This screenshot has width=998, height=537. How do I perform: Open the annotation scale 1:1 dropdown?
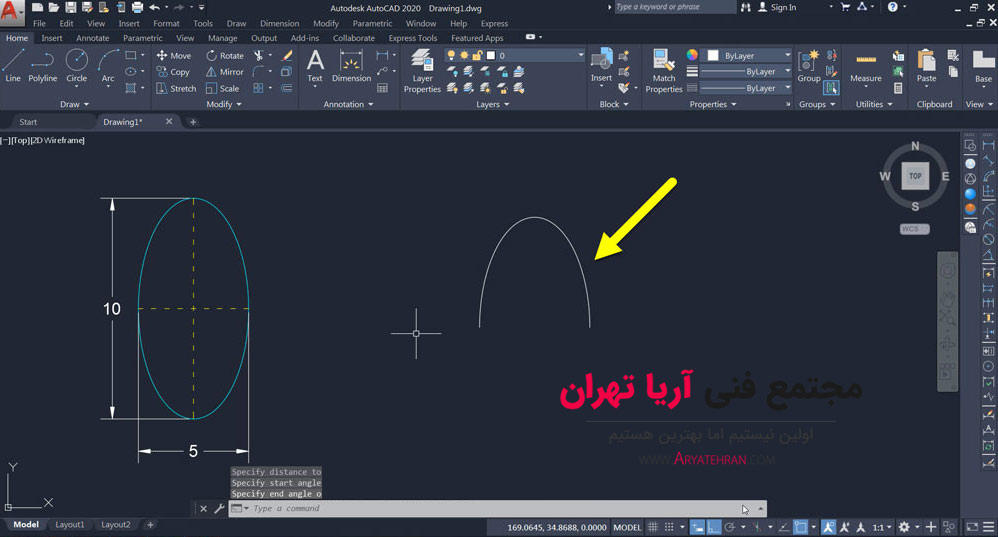coord(882,527)
